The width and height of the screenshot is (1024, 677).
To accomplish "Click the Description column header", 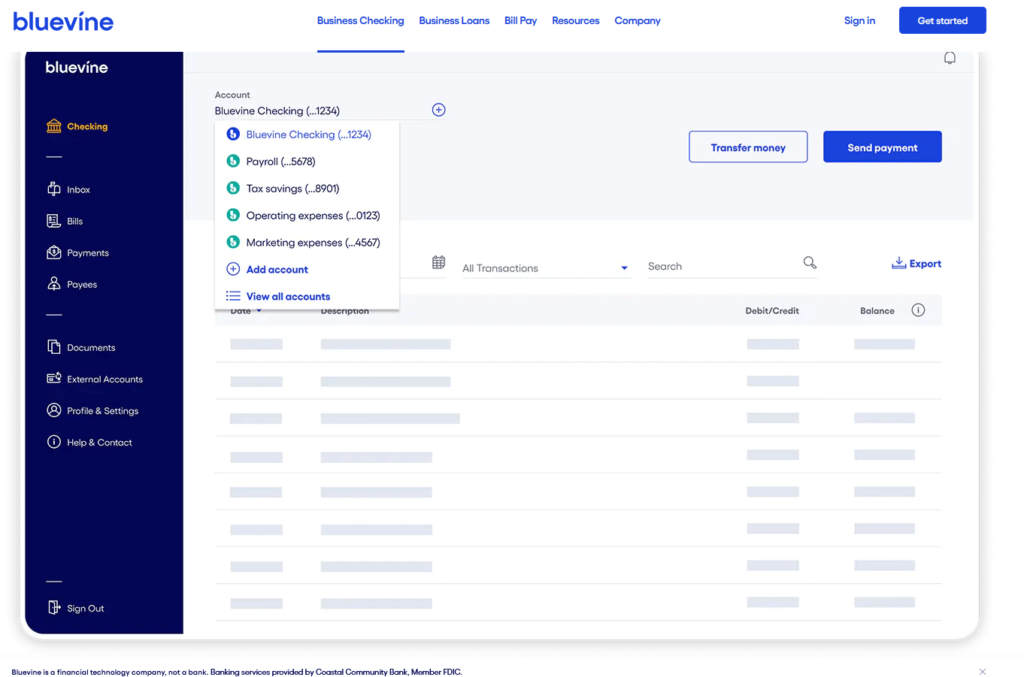I will click(345, 311).
